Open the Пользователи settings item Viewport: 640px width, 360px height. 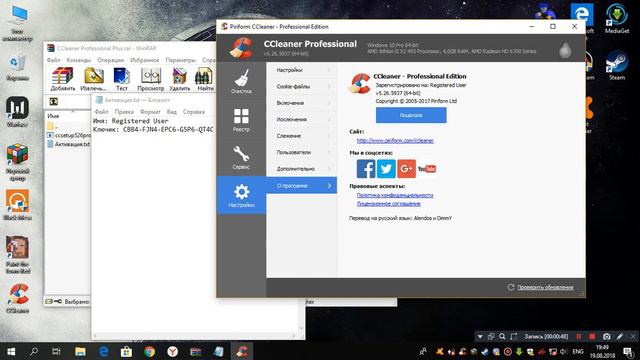tap(302, 152)
